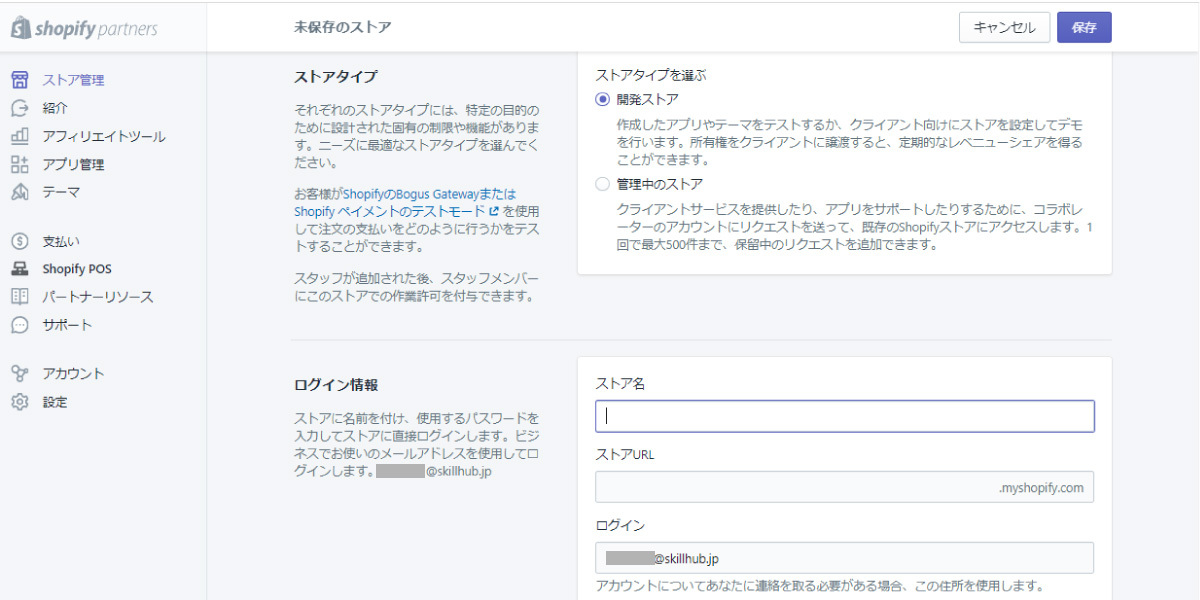The image size is (1200, 600).
Task: Click the ストアタイプを選ぶ label
Action: click(652, 75)
